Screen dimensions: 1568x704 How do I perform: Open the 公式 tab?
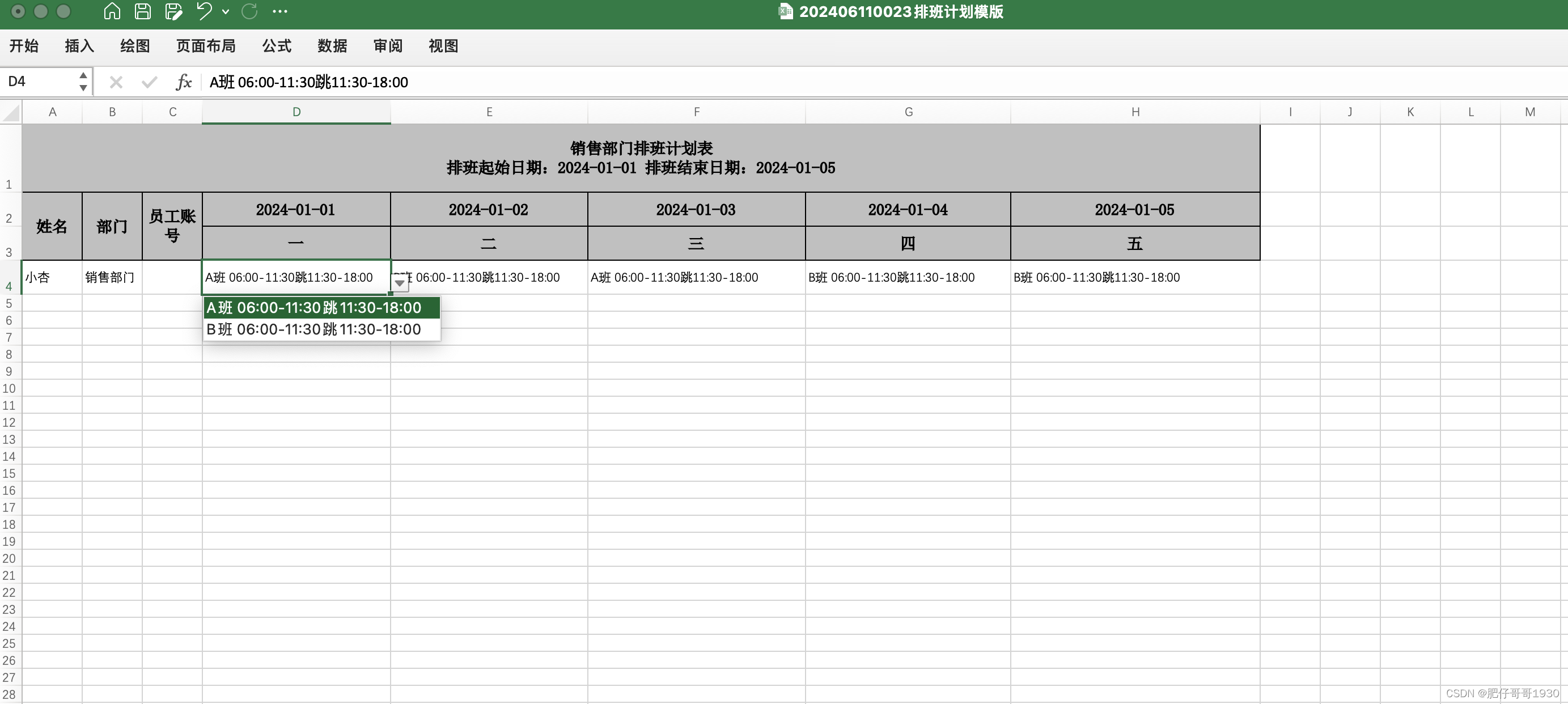pos(276,46)
